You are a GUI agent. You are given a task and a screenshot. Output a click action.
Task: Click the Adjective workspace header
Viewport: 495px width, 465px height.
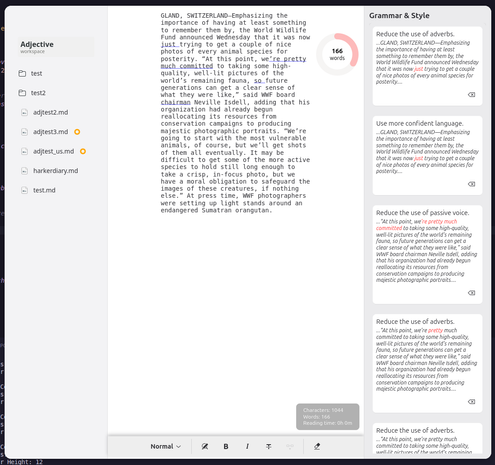tap(56, 47)
